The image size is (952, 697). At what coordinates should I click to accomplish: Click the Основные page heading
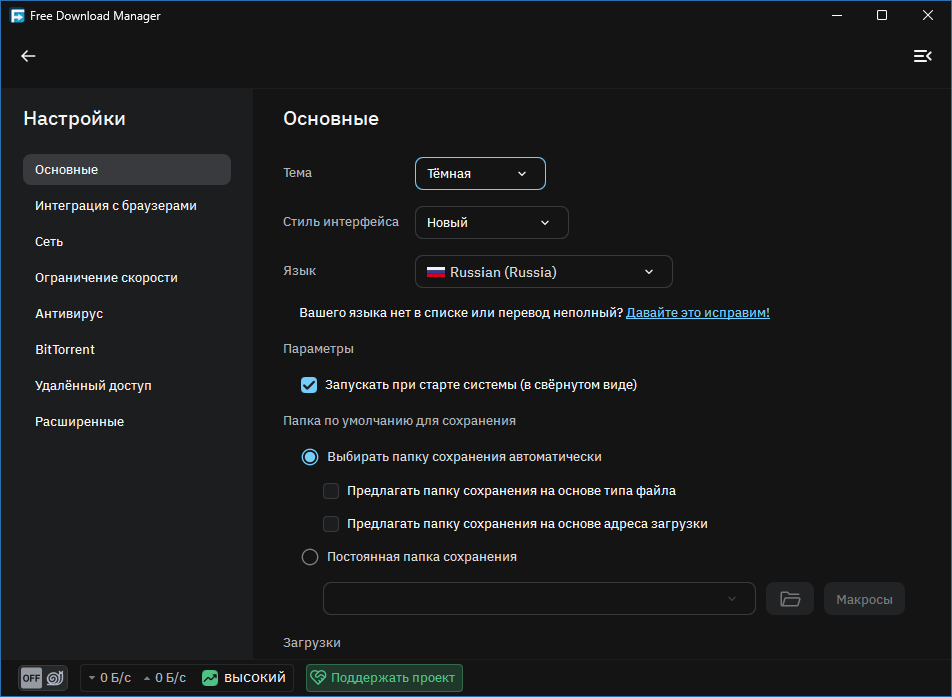click(x=331, y=118)
